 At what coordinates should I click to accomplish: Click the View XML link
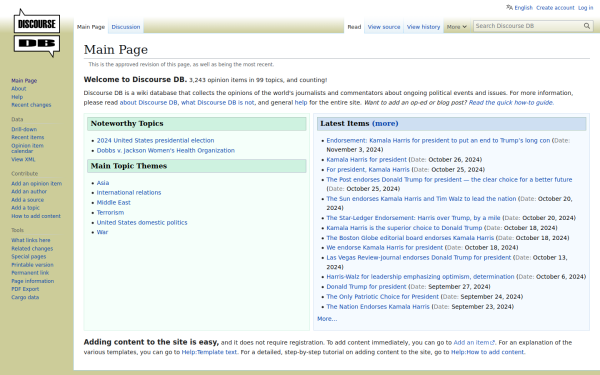click(23, 159)
